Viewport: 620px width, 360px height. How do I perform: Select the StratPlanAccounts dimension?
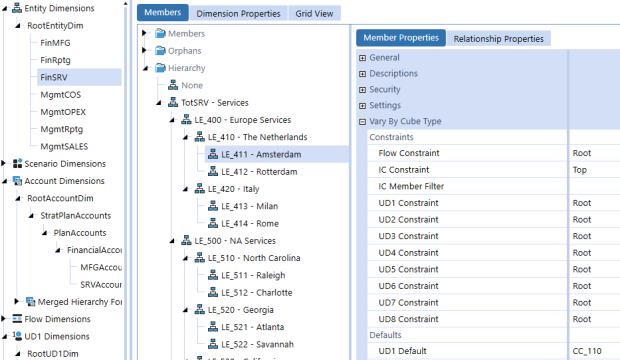(x=76, y=216)
